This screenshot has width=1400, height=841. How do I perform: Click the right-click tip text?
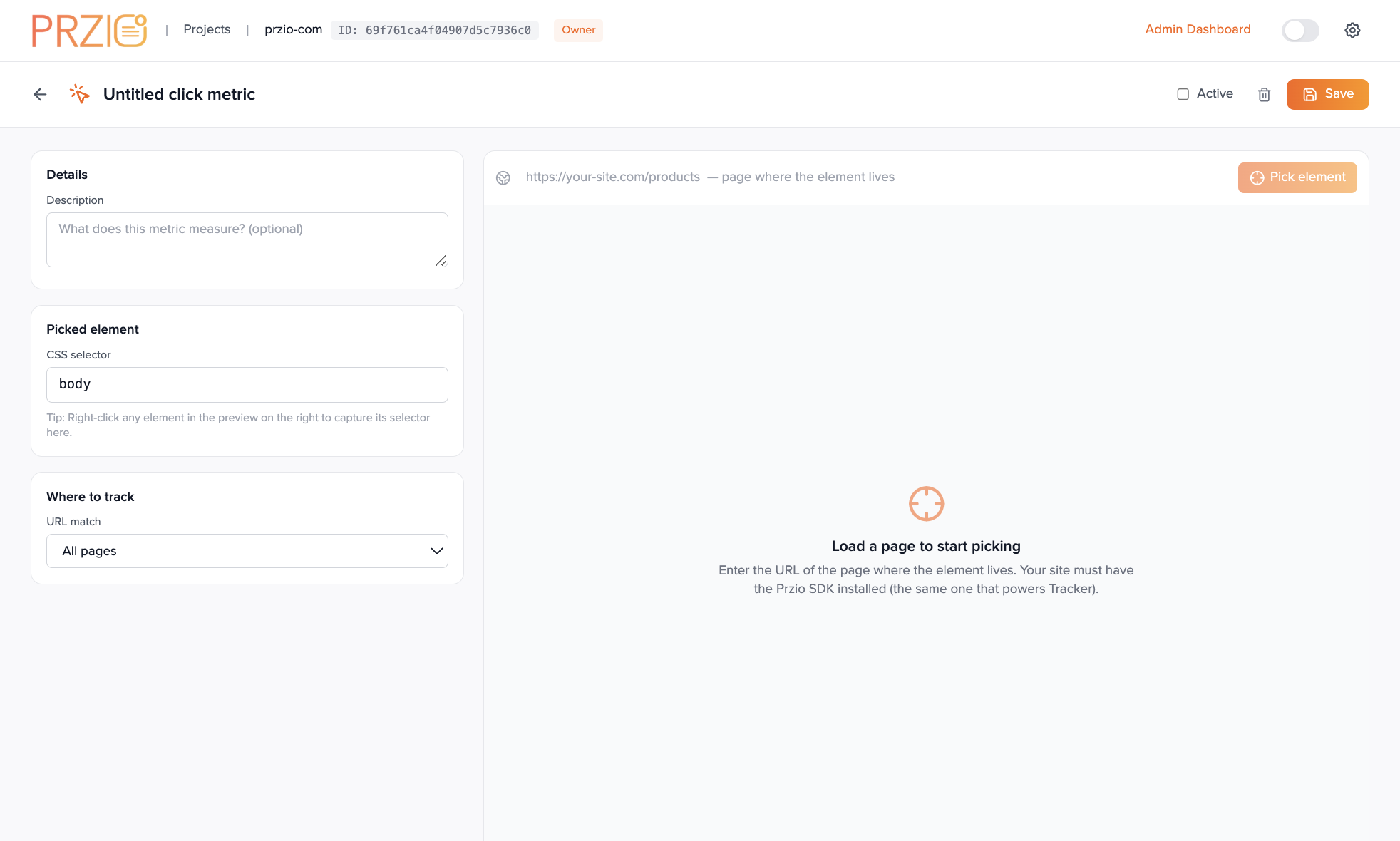point(238,425)
